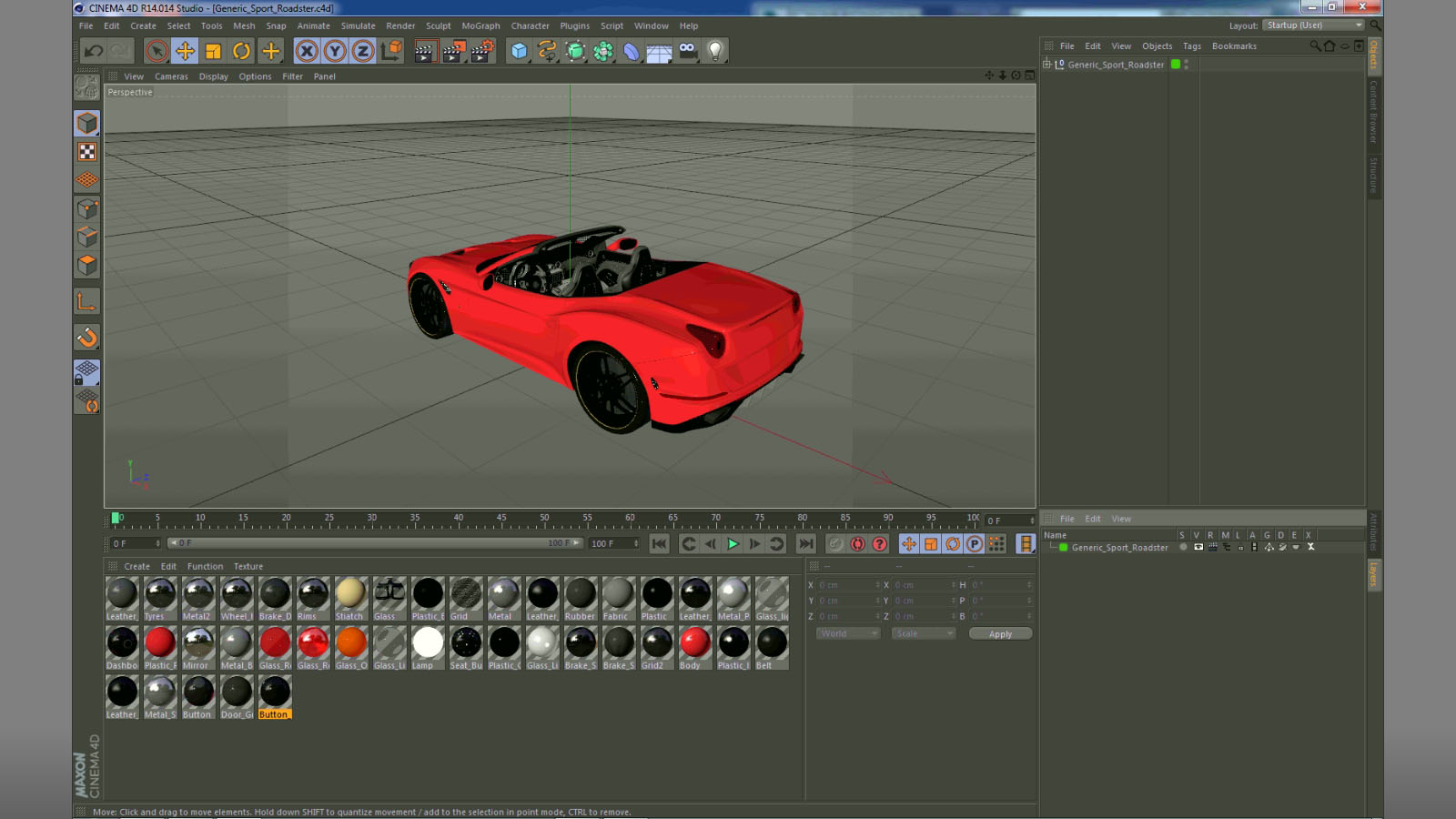
Task: Toggle autokeying red button
Action: click(857, 544)
